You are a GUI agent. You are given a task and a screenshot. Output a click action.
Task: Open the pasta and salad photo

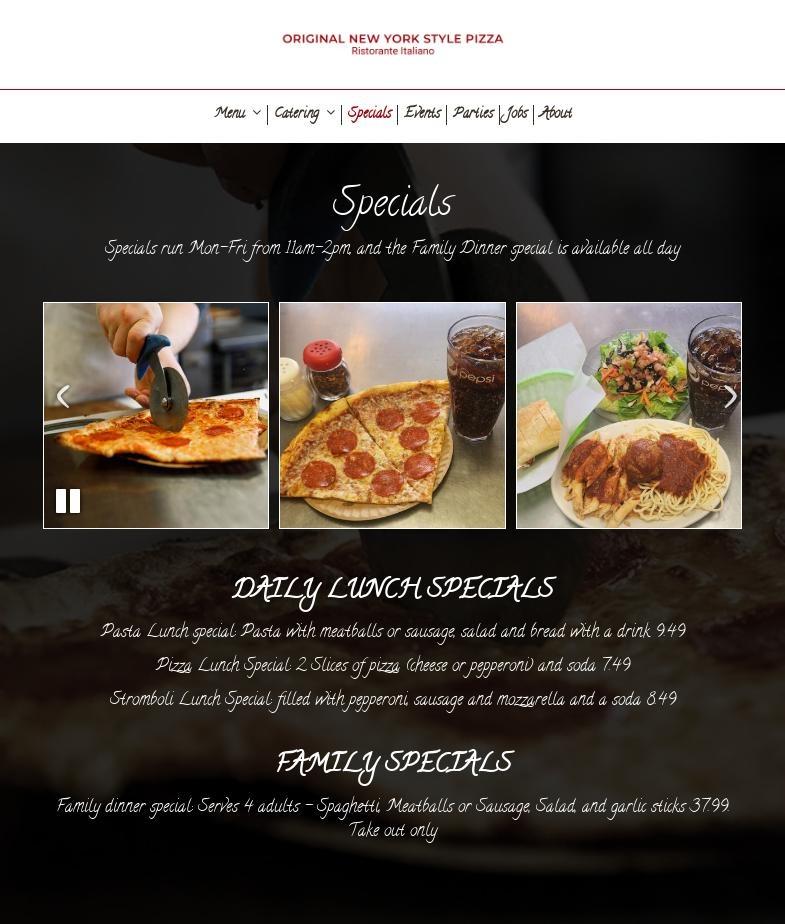(629, 415)
